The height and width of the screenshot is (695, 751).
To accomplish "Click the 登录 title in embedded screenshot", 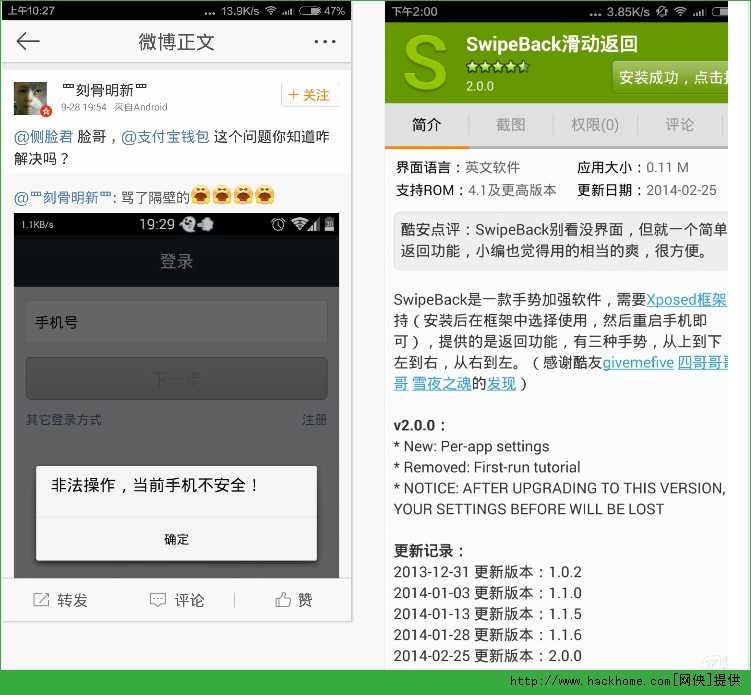I will point(176,261).
